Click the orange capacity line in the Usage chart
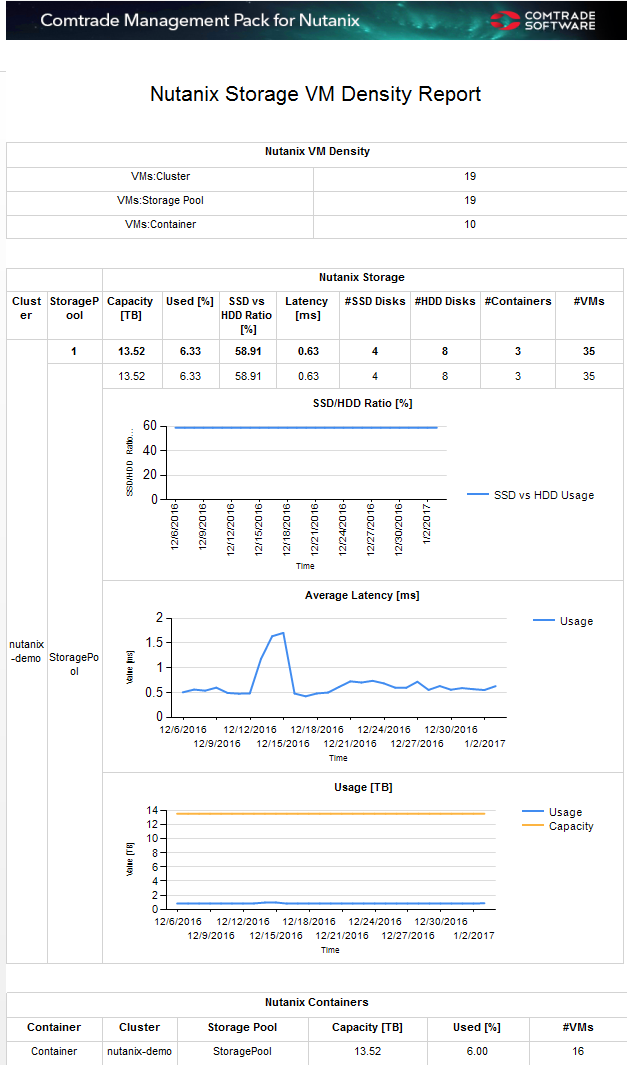 (330, 814)
